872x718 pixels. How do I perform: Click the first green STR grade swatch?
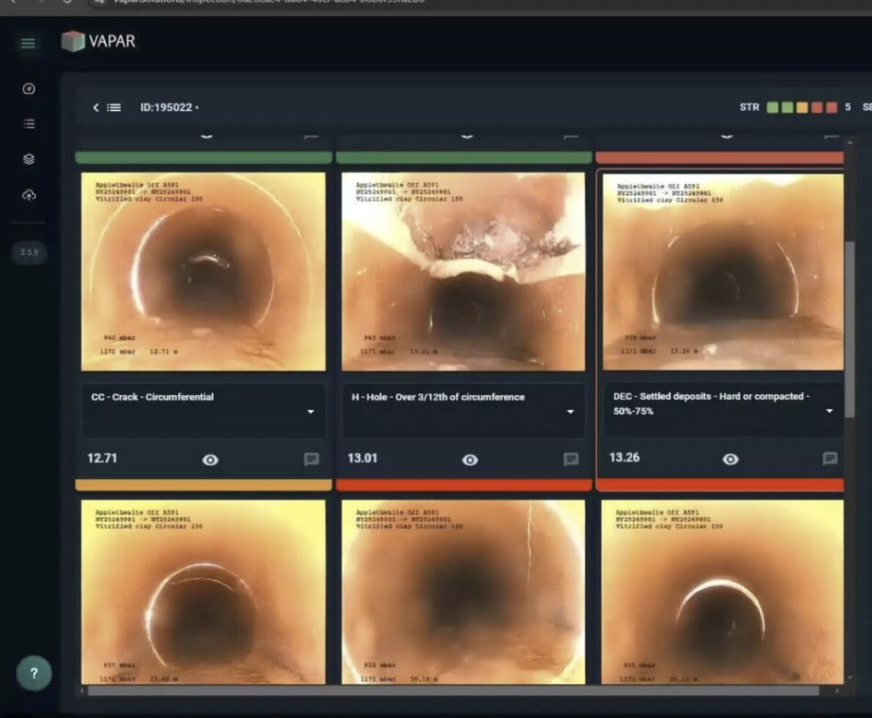coord(773,107)
